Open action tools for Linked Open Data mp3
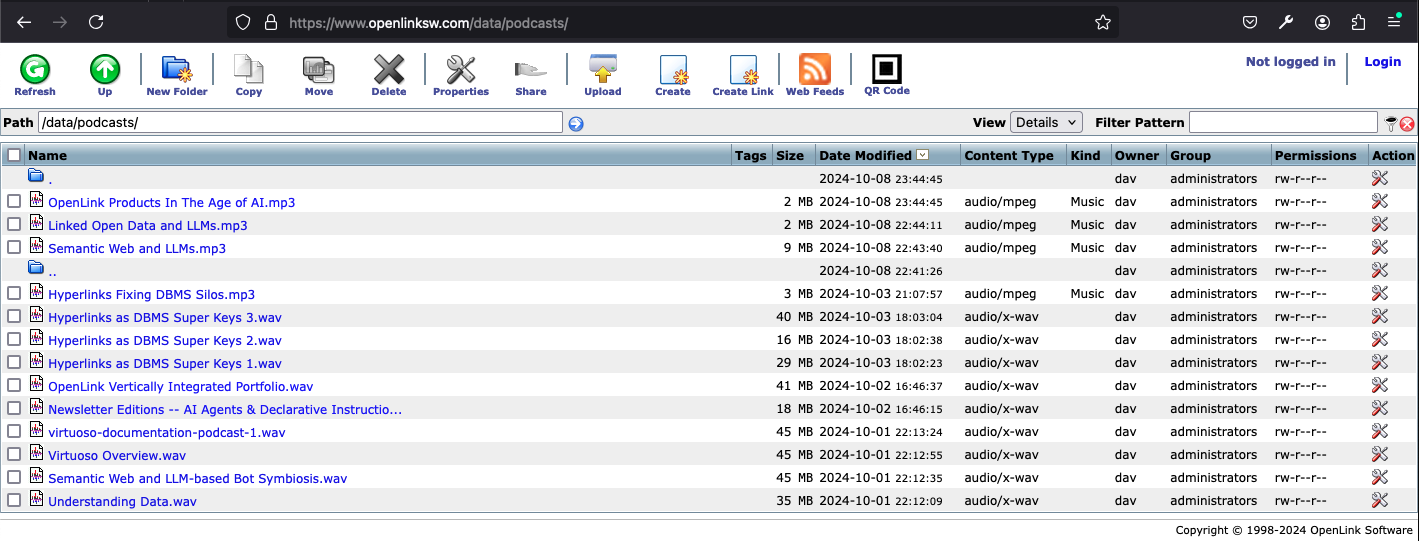The height and width of the screenshot is (541, 1419). pyautogui.click(x=1380, y=224)
